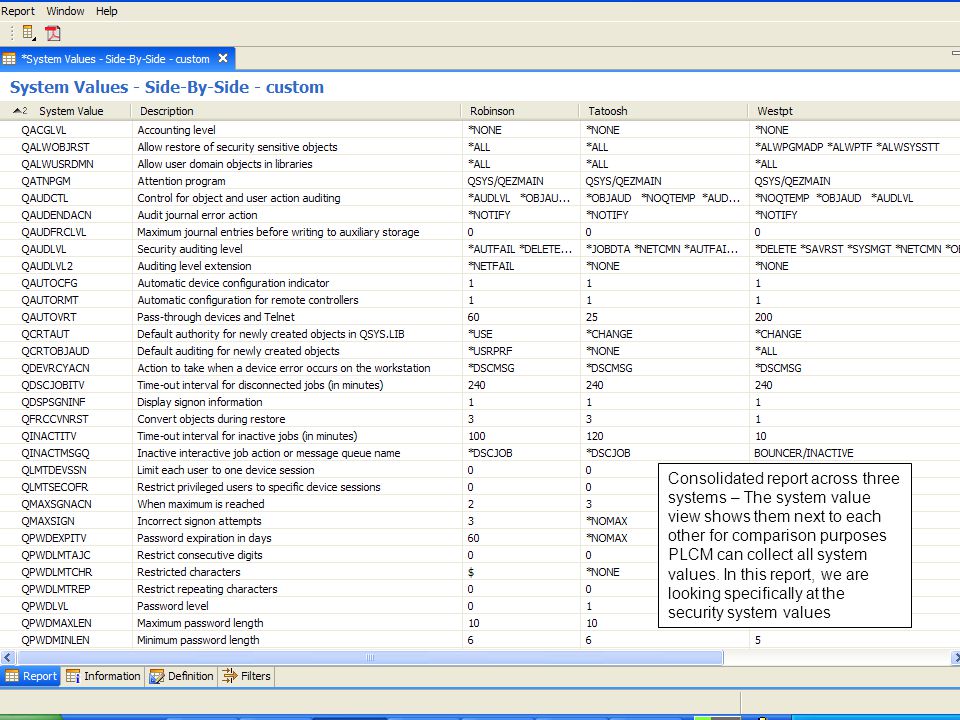
Task: Switch to the Filters bottom tab
Action: (247, 676)
